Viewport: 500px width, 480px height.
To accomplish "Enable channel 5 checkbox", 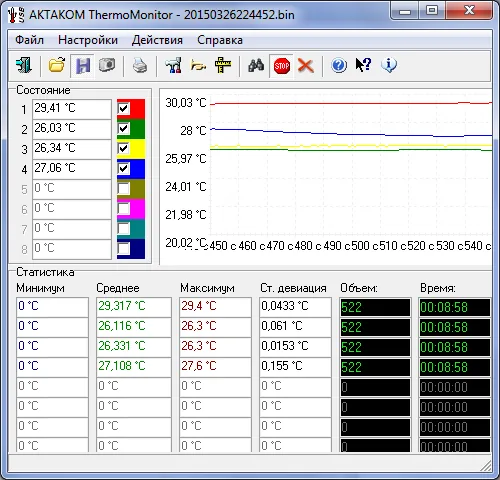I will pyautogui.click(x=123, y=189).
